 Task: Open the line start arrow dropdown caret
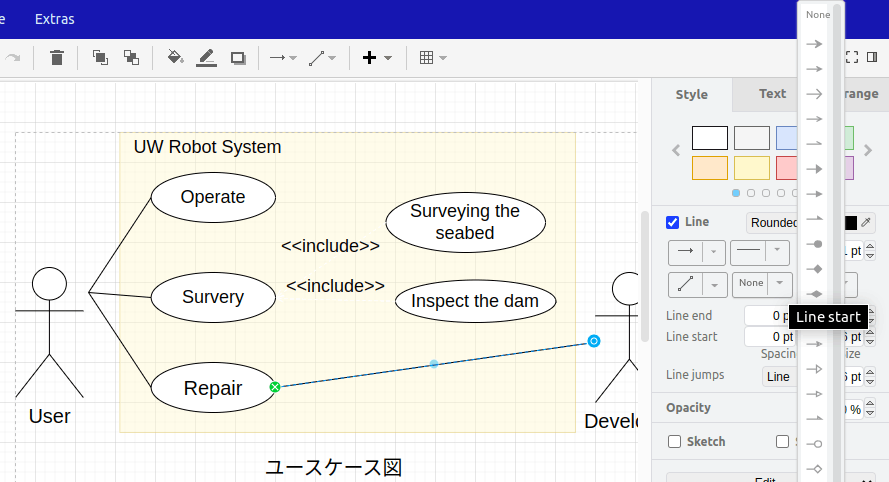pyautogui.click(x=714, y=251)
